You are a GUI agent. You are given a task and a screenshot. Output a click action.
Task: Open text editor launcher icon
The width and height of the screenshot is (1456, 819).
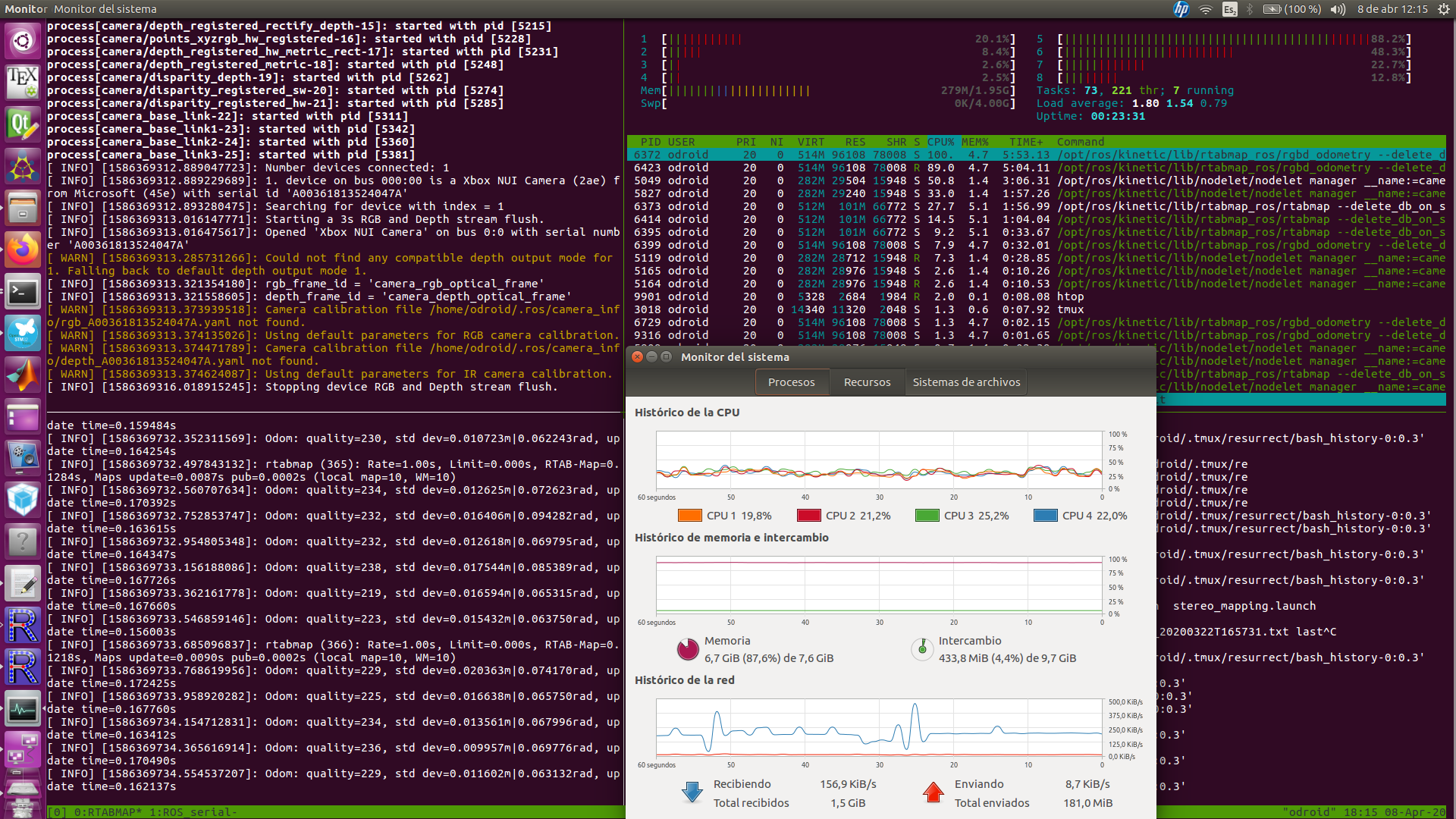[x=23, y=584]
